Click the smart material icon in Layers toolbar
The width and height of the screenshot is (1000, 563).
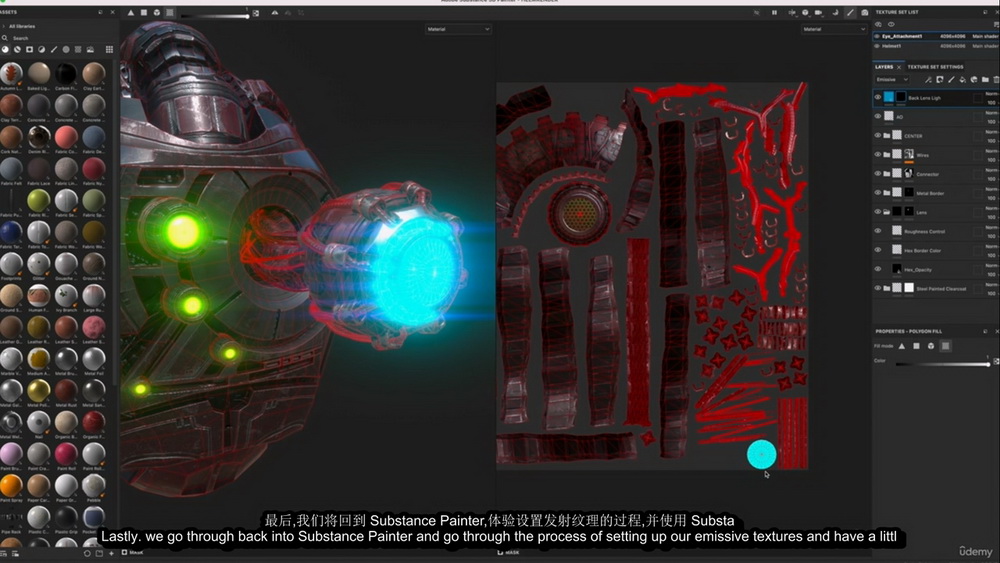click(x=974, y=80)
